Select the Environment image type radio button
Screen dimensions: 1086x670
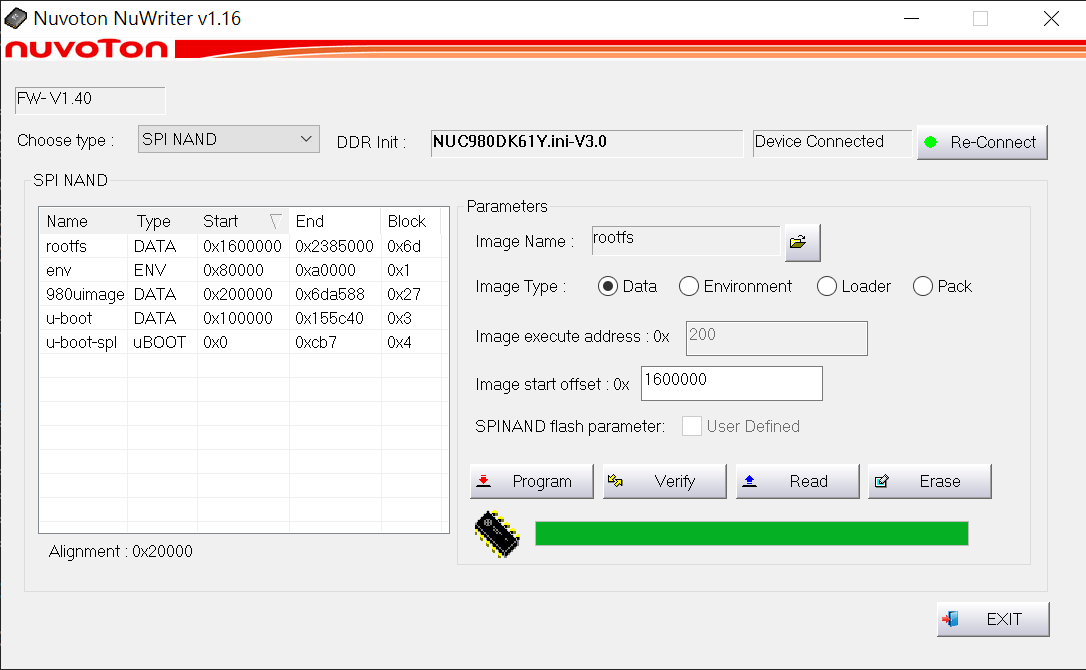coord(688,286)
